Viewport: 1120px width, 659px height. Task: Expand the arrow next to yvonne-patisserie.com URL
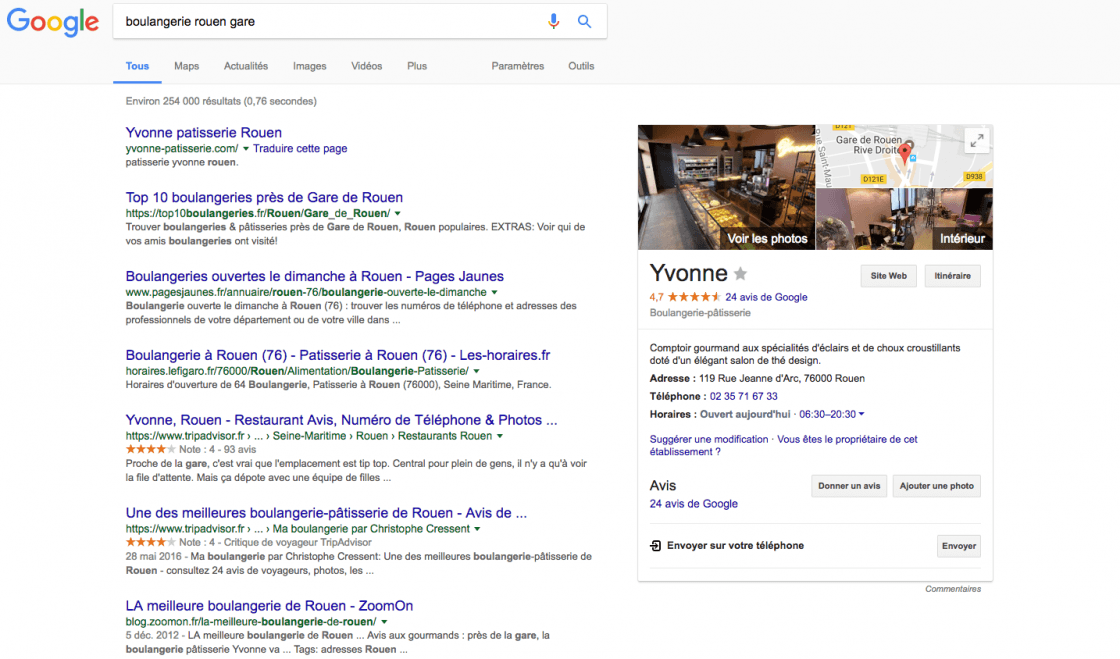pos(246,149)
